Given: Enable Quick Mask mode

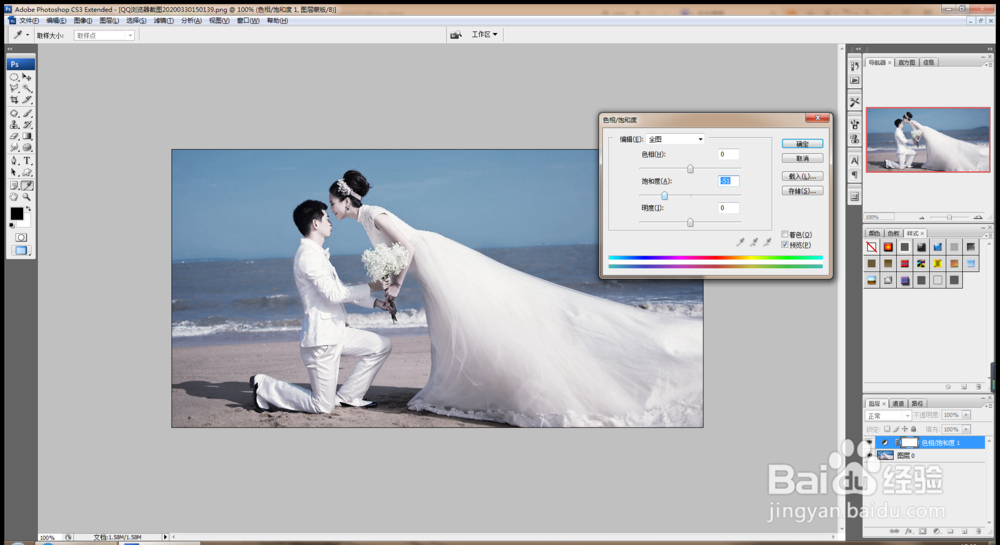Looking at the screenshot, I should click(x=21, y=237).
